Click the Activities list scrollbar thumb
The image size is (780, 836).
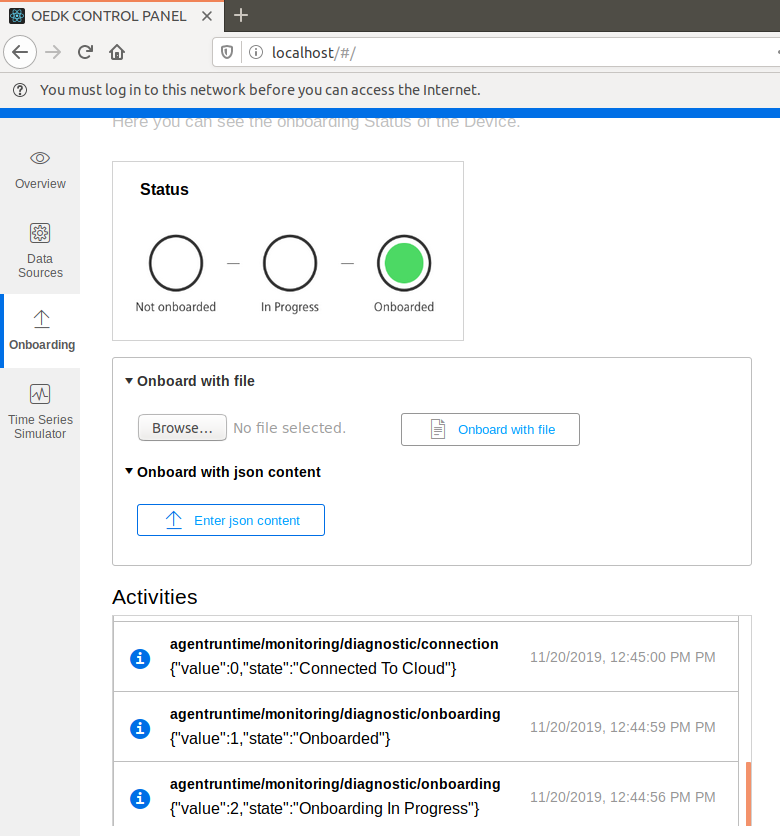click(749, 793)
